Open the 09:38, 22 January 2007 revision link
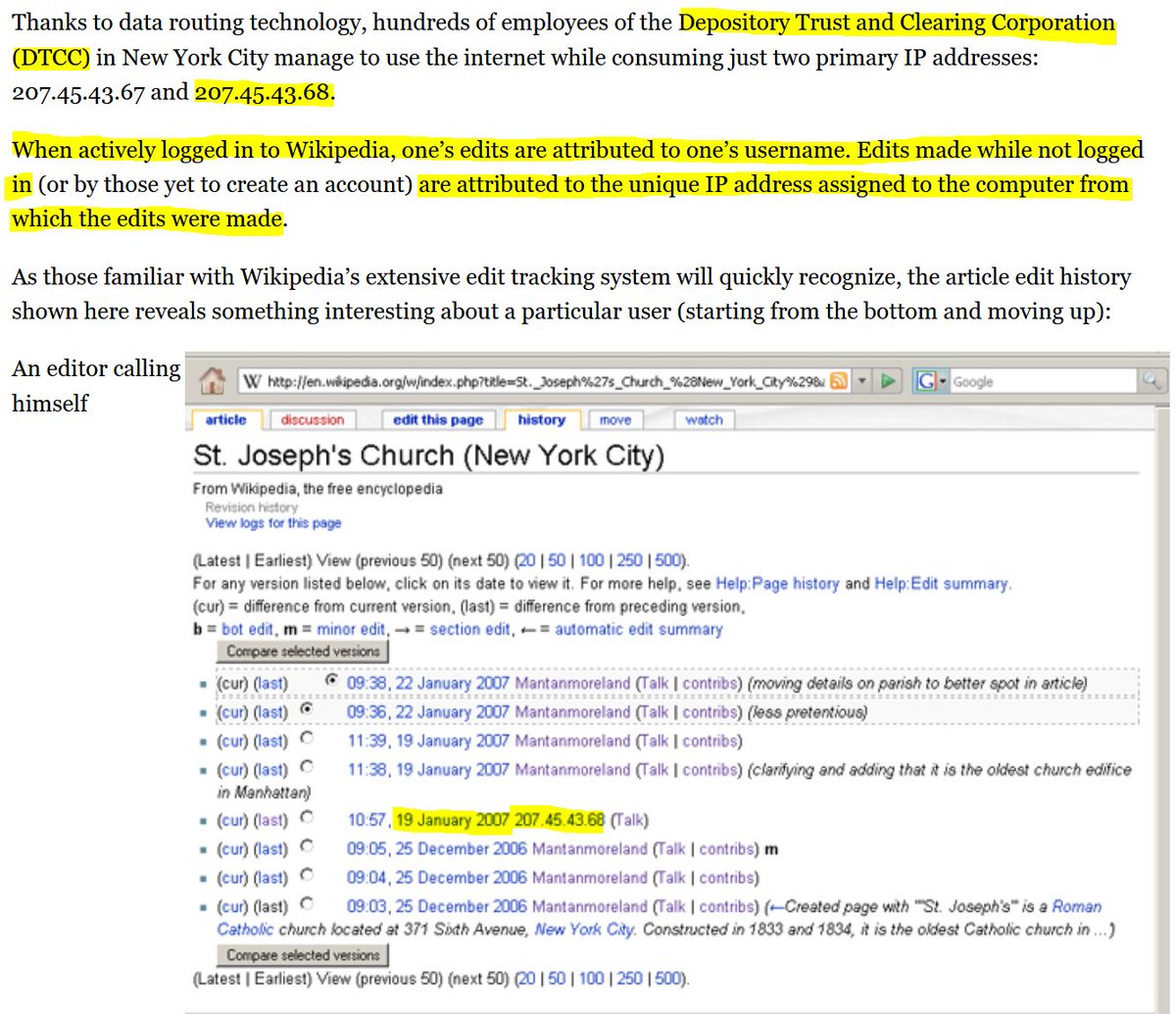This screenshot has width=1176, height=1014. coord(428,683)
